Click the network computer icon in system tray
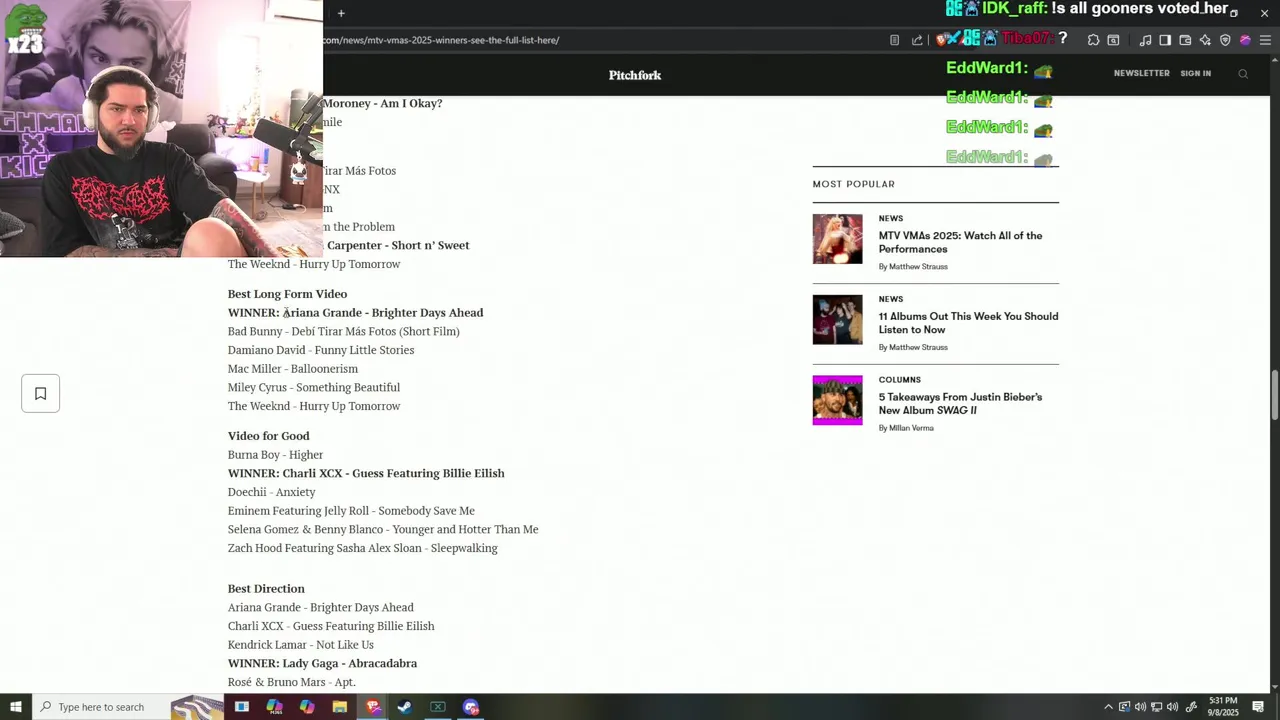 pyautogui.click(x=1156, y=707)
